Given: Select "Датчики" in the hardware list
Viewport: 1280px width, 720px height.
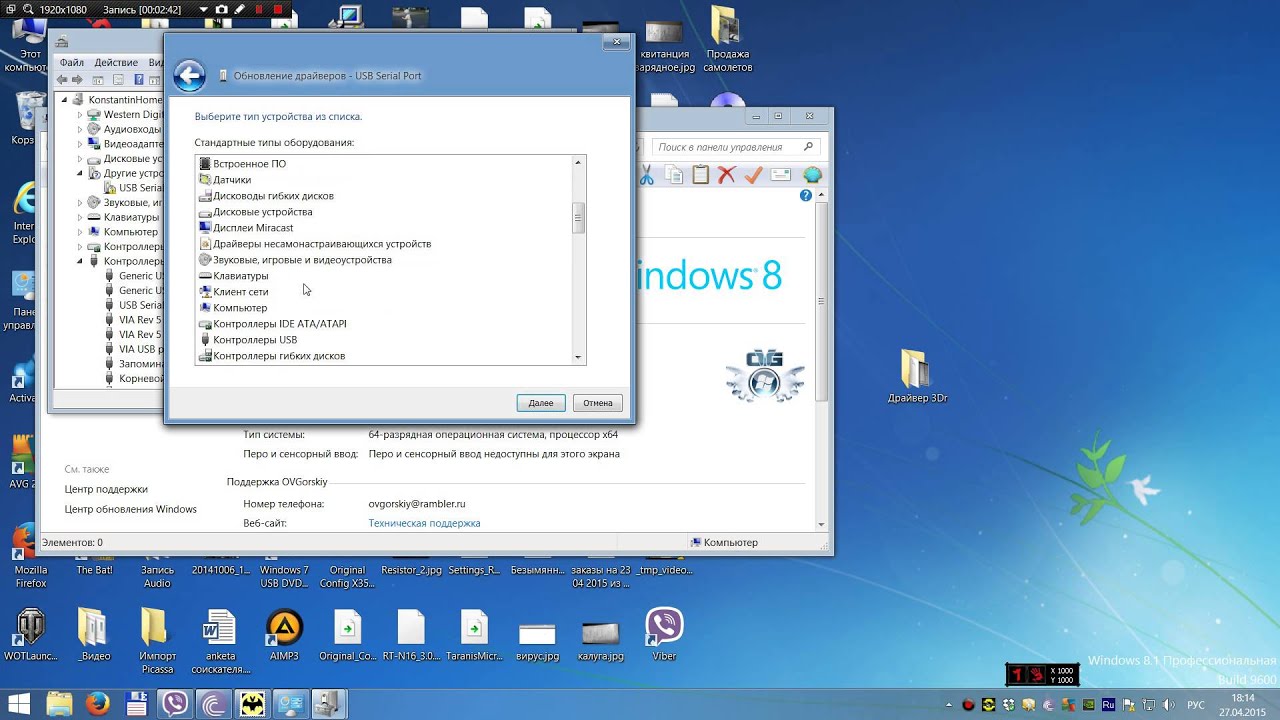Looking at the screenshot, I should [x=232, y=180].
